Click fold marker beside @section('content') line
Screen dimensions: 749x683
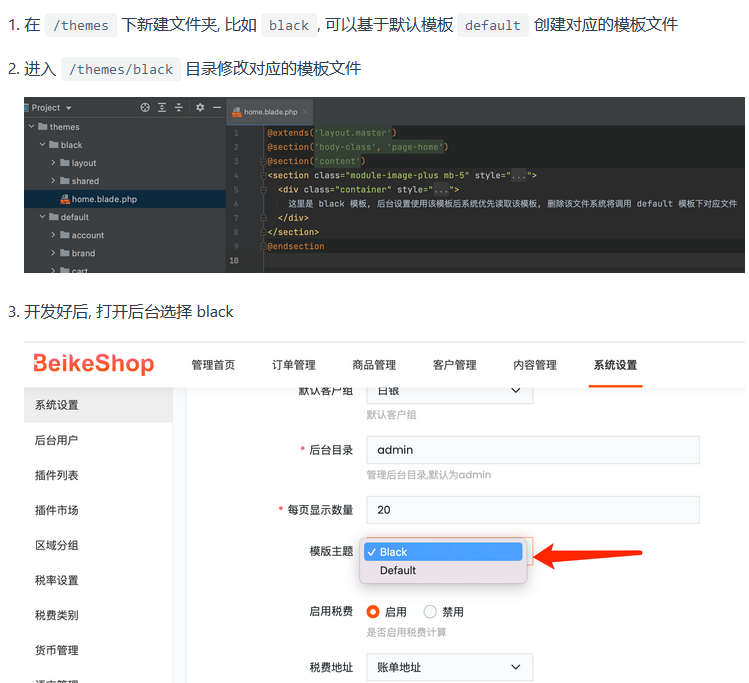[x=263, y=161]
